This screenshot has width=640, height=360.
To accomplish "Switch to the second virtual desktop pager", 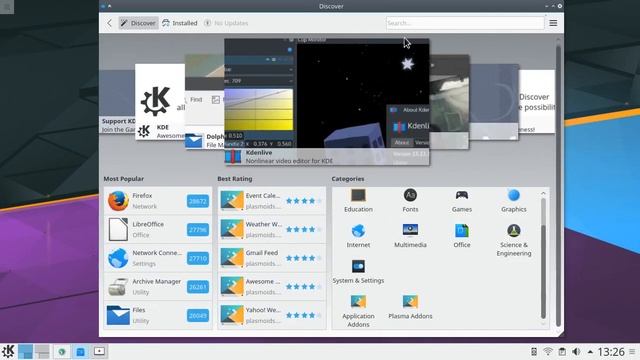I will pyautogui.click(x=42, y=351).
